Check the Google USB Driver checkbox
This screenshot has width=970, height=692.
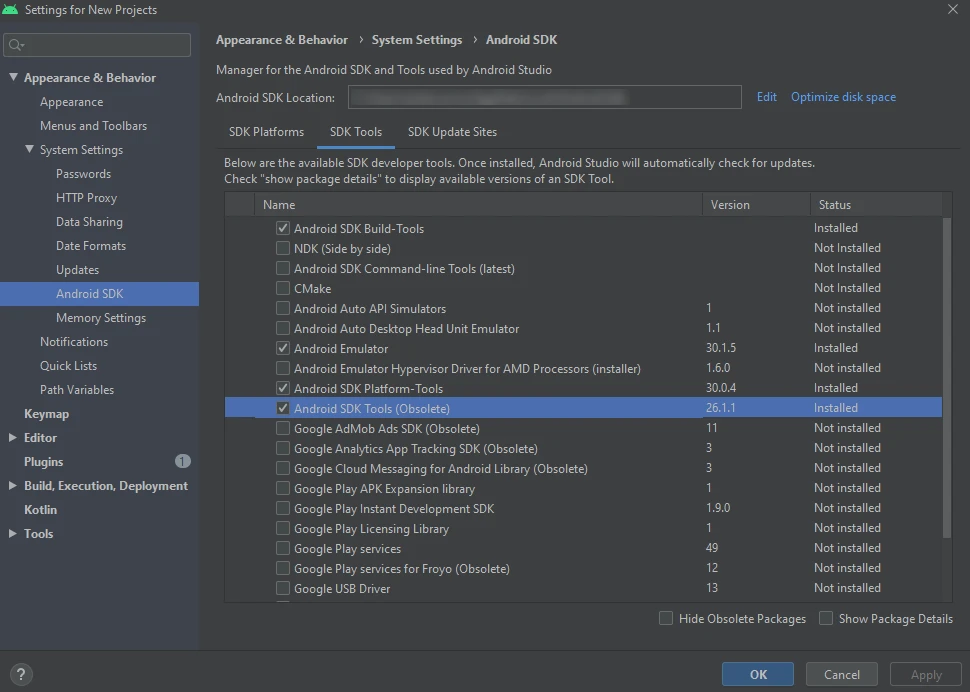tap(283, 589)
